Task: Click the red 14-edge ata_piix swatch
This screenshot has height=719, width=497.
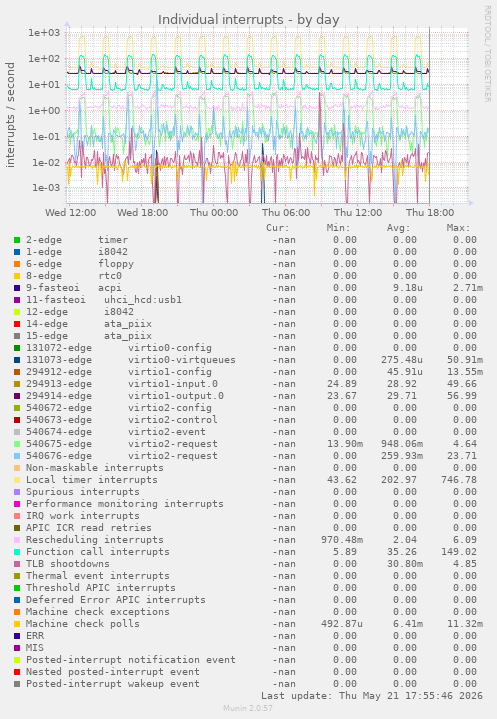Action: (17, 324)
